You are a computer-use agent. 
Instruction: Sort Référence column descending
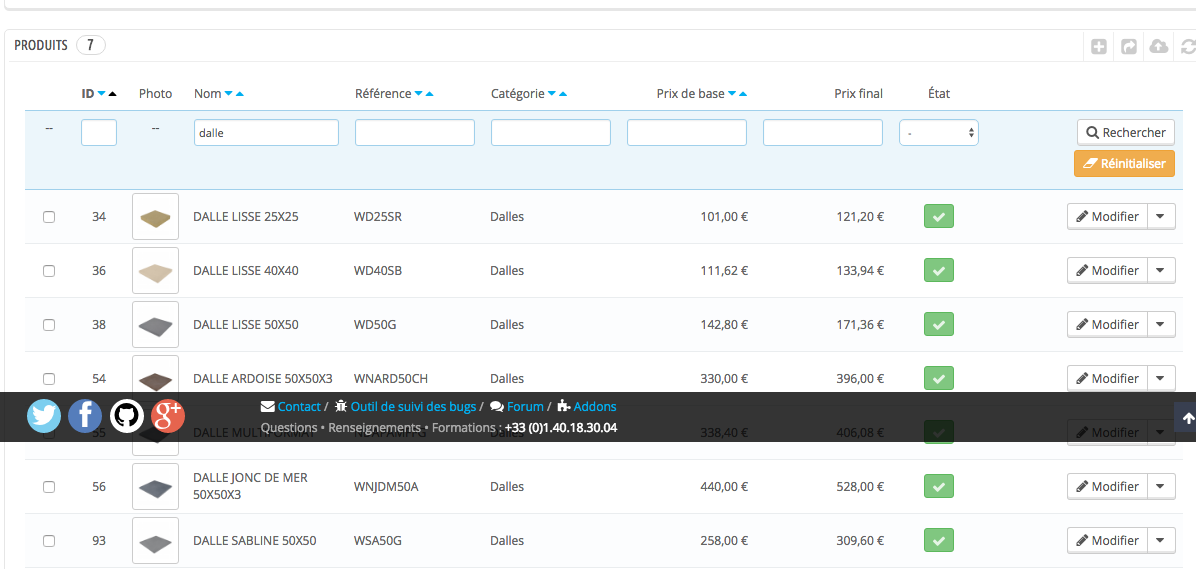(x=418, y=94)
